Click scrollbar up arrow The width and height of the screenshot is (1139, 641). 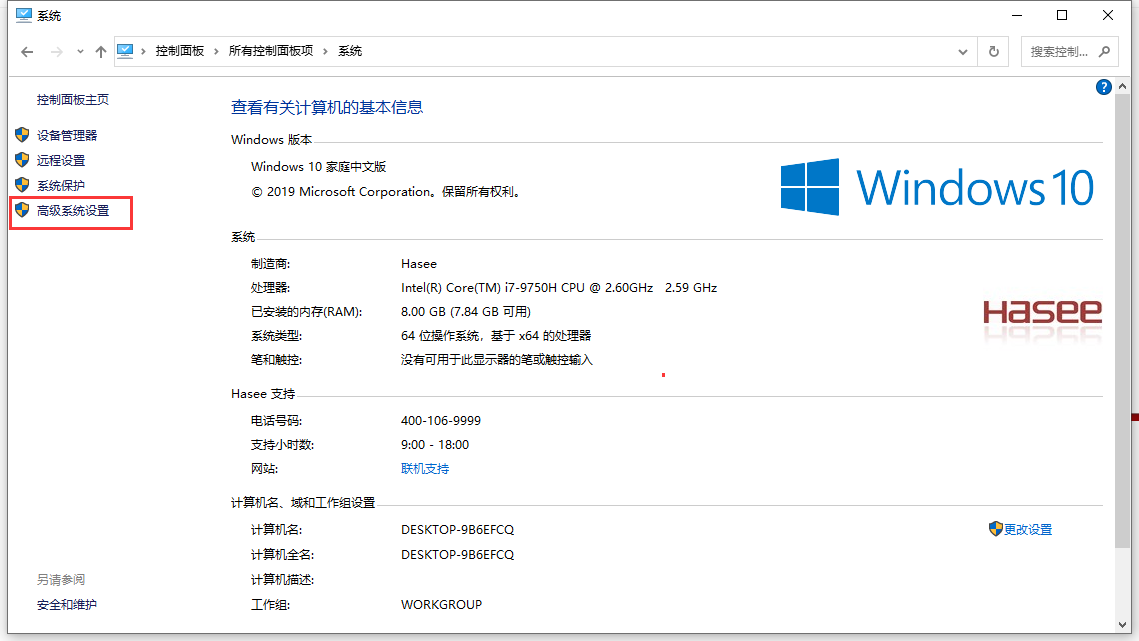(1123, 86)
